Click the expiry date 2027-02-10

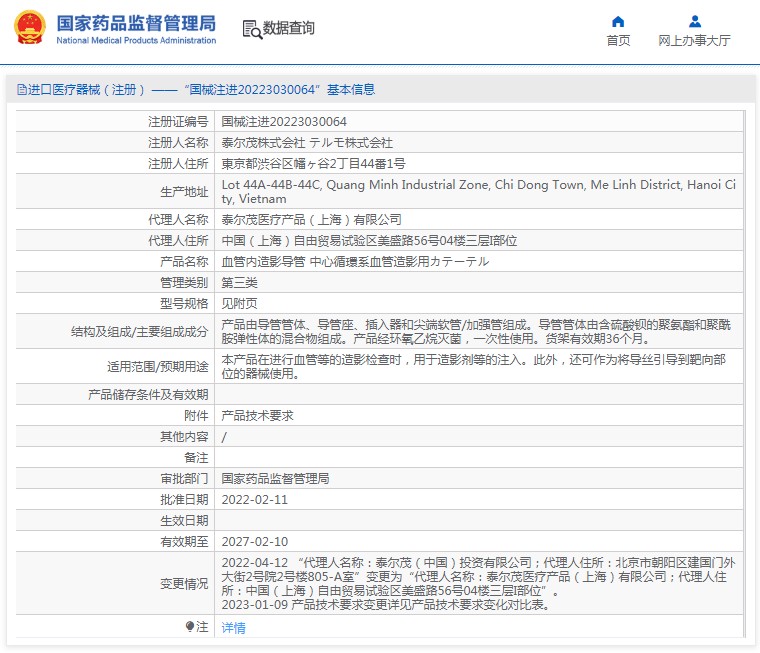(x=254, y=541)
